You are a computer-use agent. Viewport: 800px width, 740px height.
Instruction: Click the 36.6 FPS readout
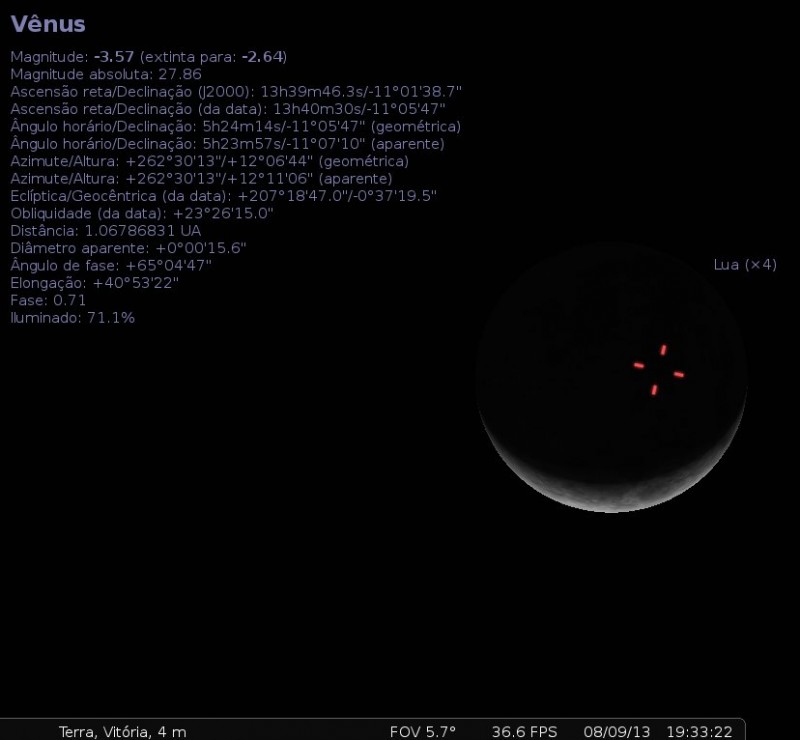[524, 731]
